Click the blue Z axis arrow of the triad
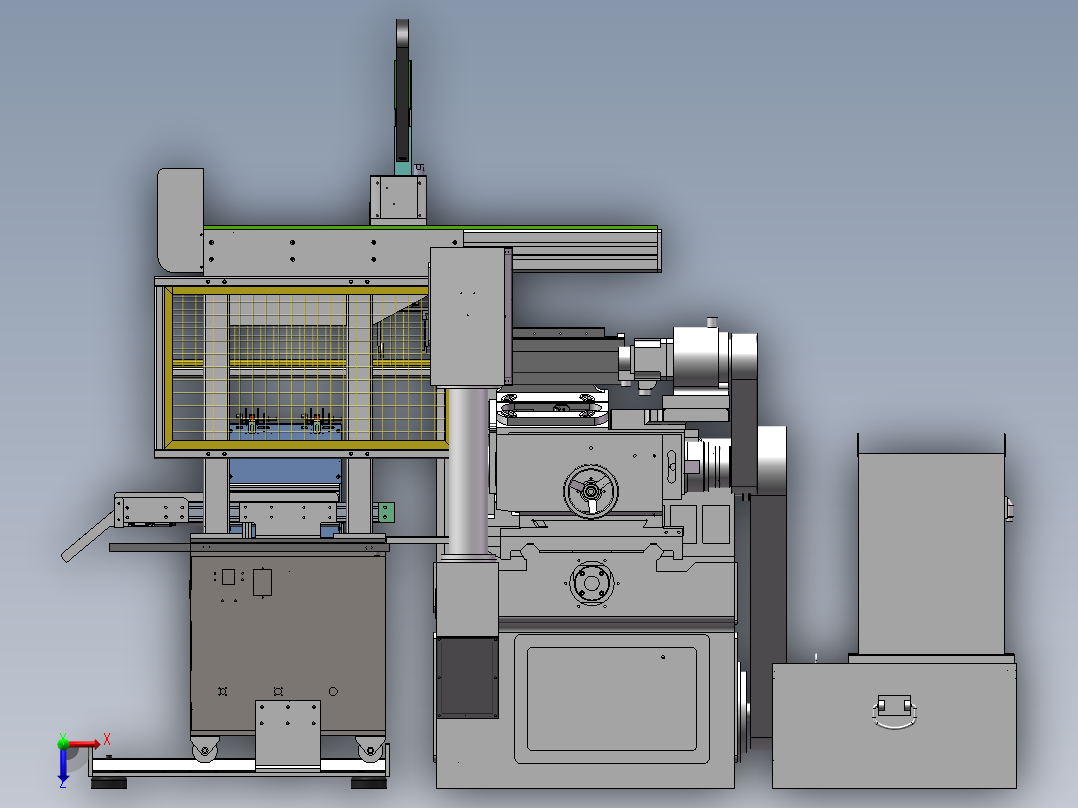Viewport: 1078px width, 808px height. click(x=63, y=765)
